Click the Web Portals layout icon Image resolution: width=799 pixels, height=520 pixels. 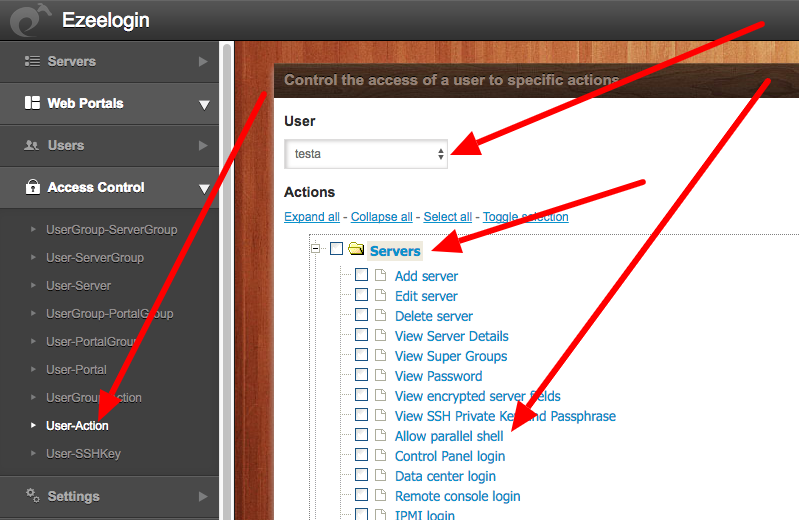pos(32,103)
